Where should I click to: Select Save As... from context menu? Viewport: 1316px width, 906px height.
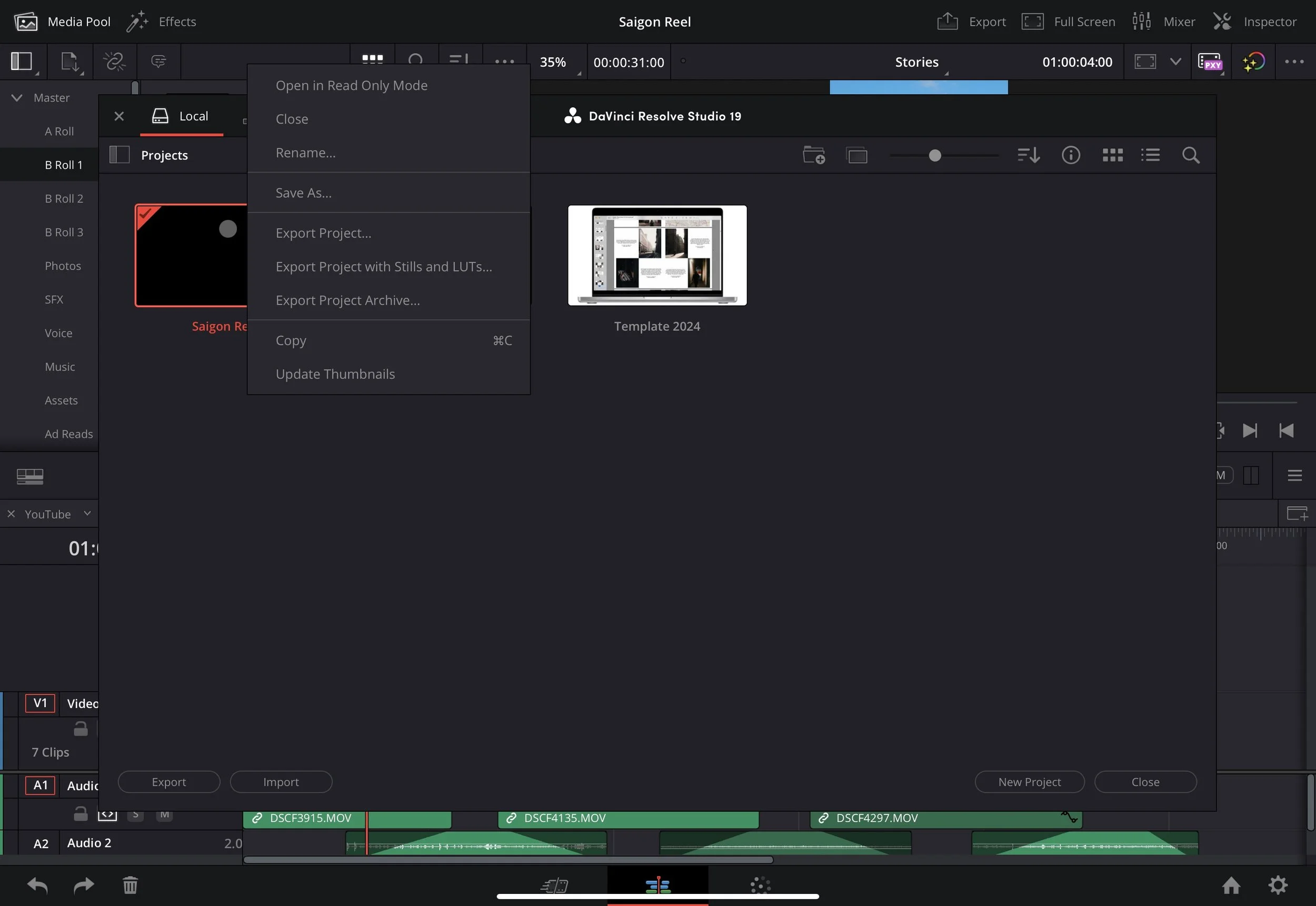point(303,193)
